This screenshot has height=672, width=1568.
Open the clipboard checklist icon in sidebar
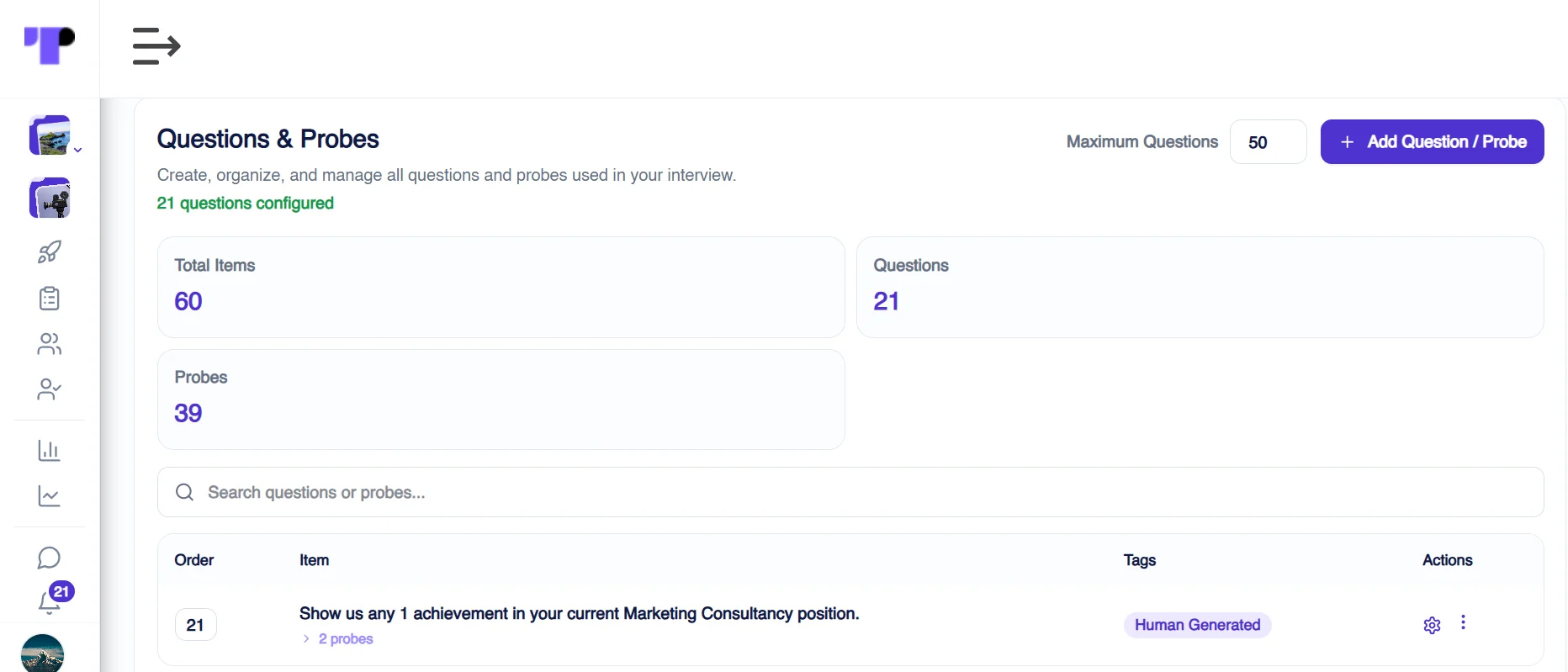tap(50, 298)
